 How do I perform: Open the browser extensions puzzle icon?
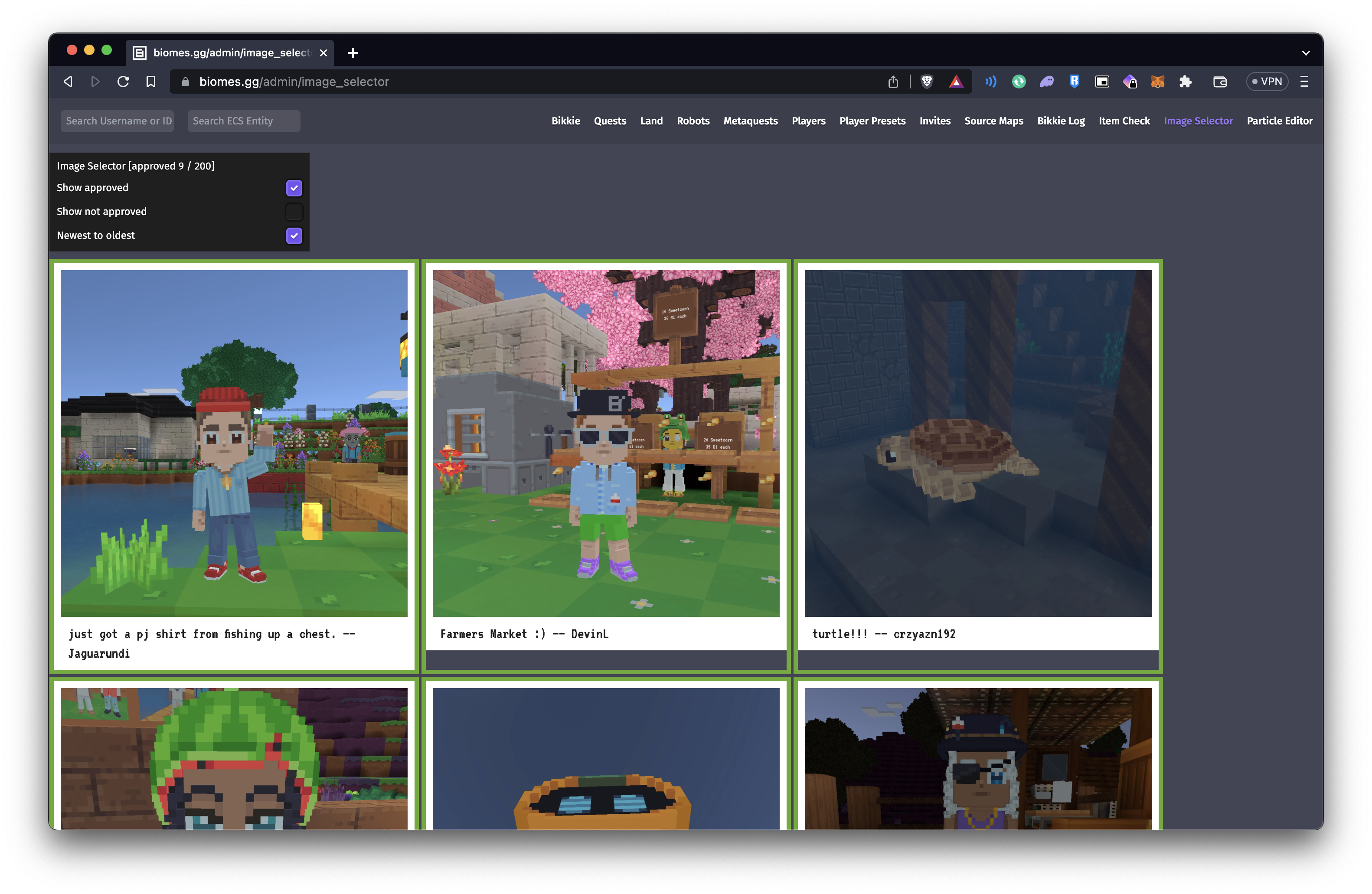click(1186, 81)
